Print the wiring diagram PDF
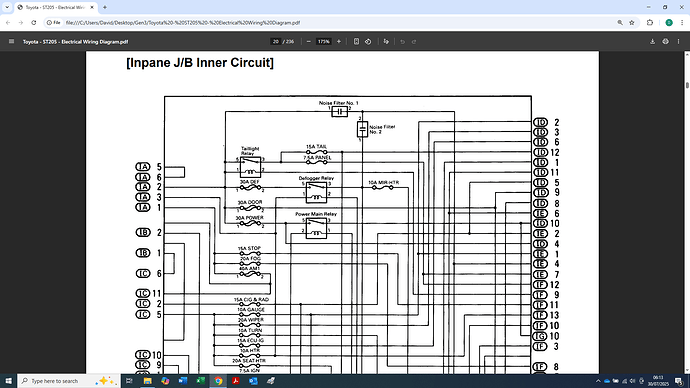This screenshot has width=690, height=388. click(x=665, y=41)
